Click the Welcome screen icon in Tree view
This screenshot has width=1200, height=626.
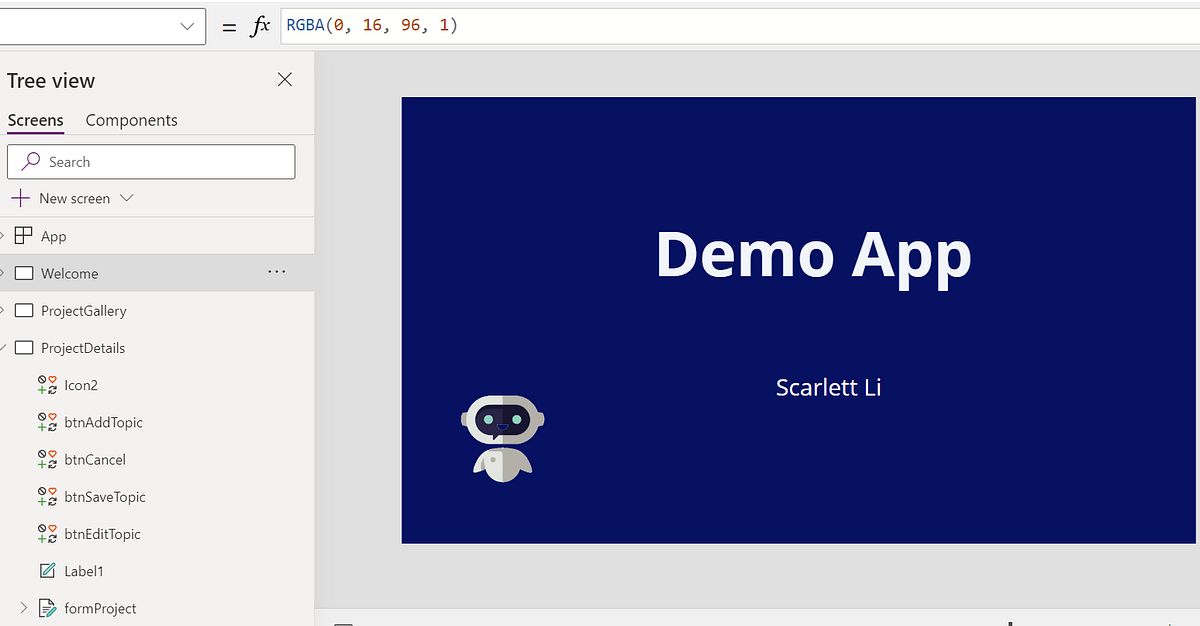tap(23, 272)
